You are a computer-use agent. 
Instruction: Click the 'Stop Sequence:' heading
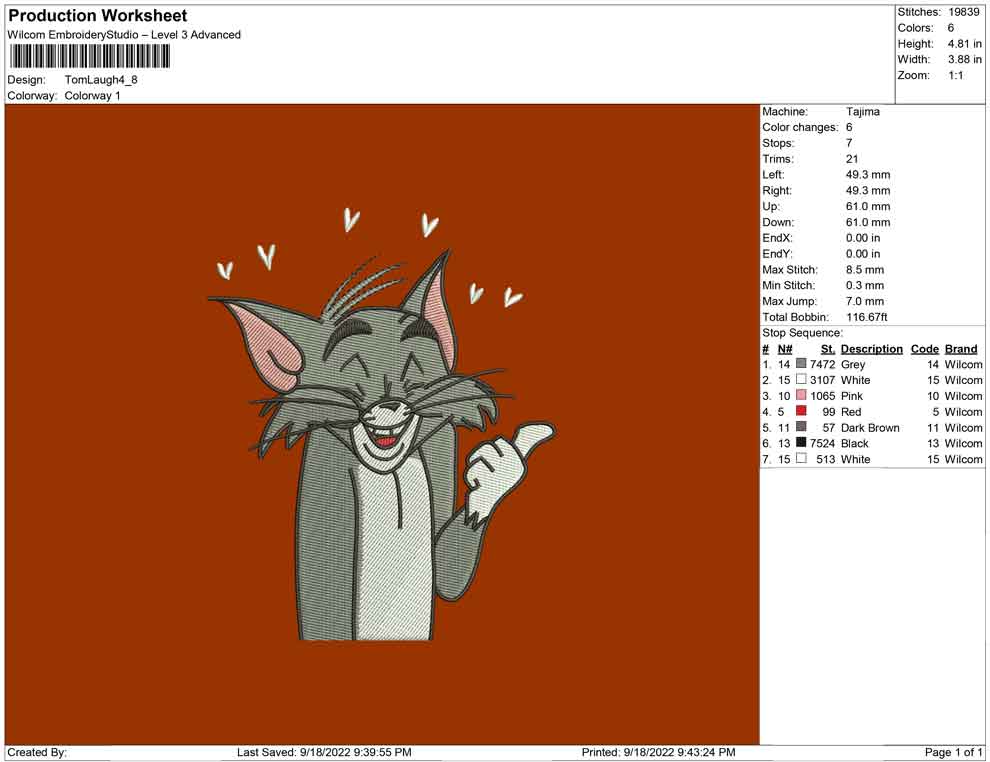pos(802,333)
